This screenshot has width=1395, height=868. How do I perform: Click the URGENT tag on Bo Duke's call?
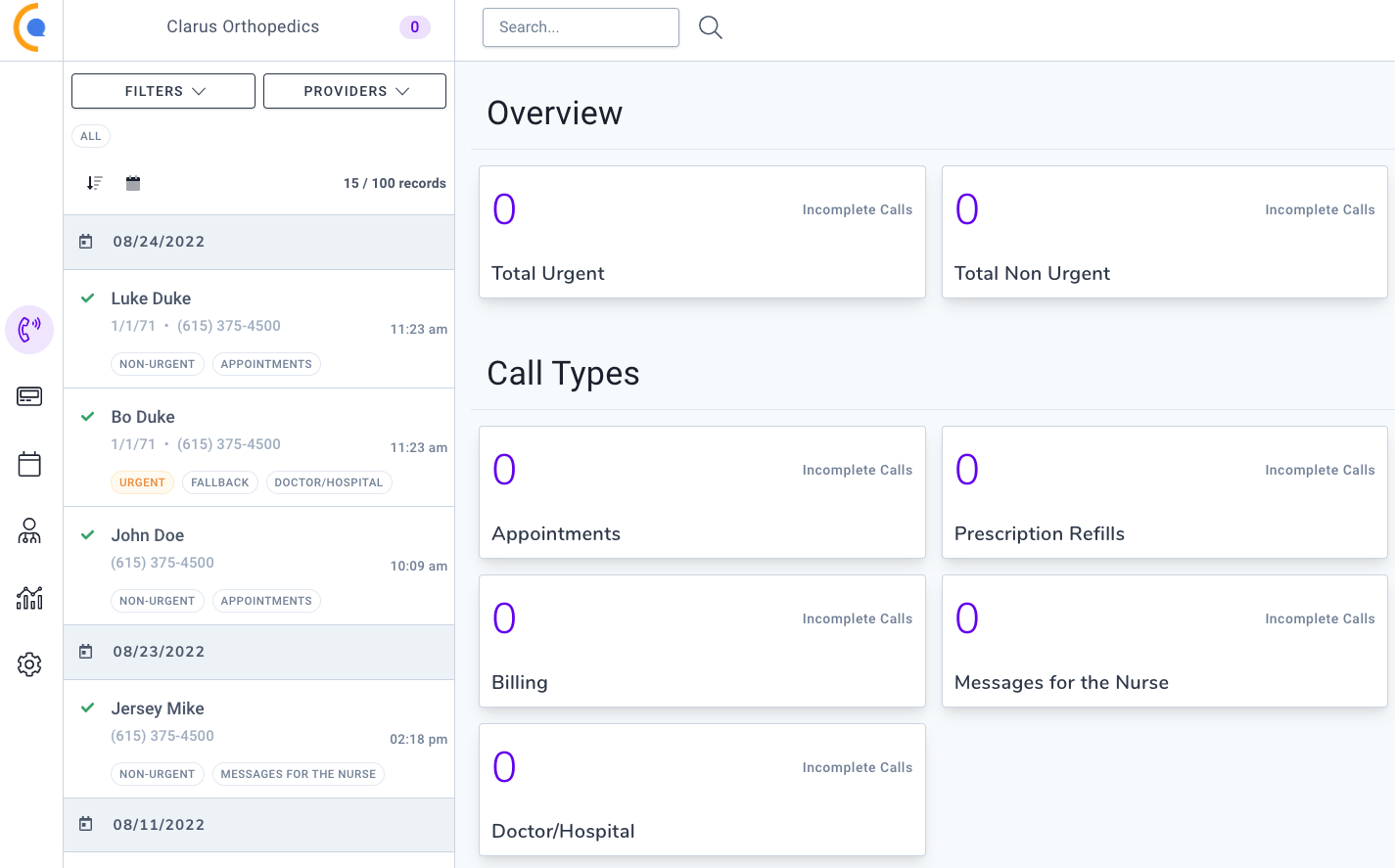coord(142,481)
